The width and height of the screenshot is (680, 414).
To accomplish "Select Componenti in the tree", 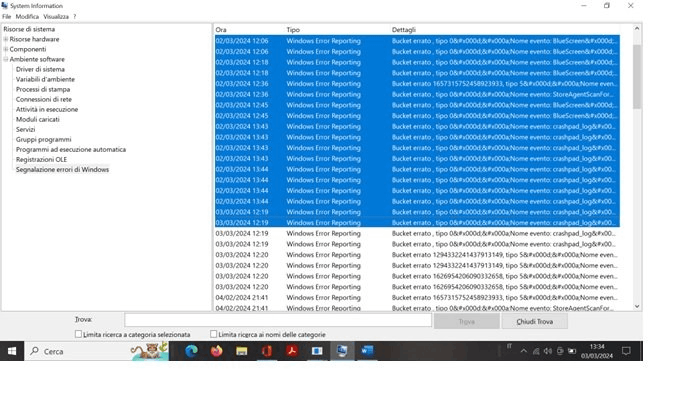I will 28,49.
